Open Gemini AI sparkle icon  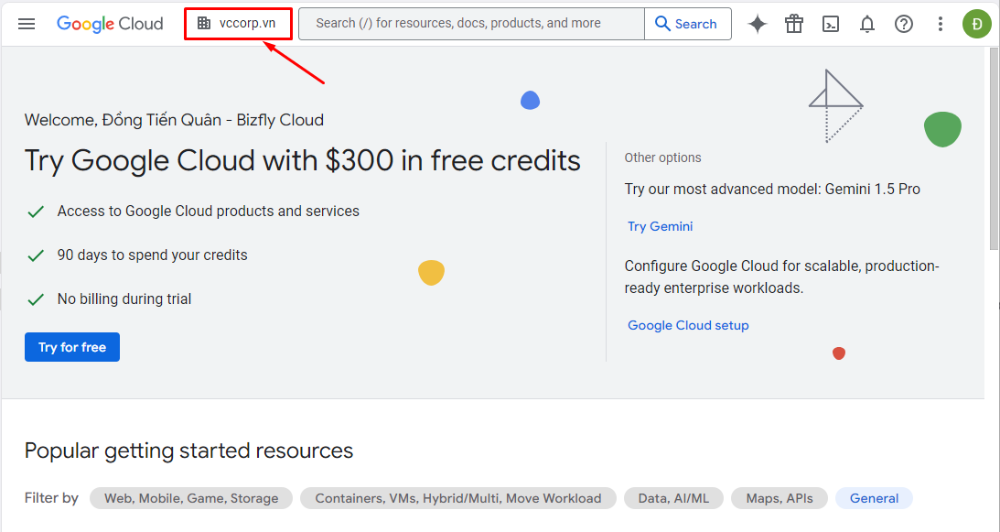pyautogui.click(x=757, y=24)
